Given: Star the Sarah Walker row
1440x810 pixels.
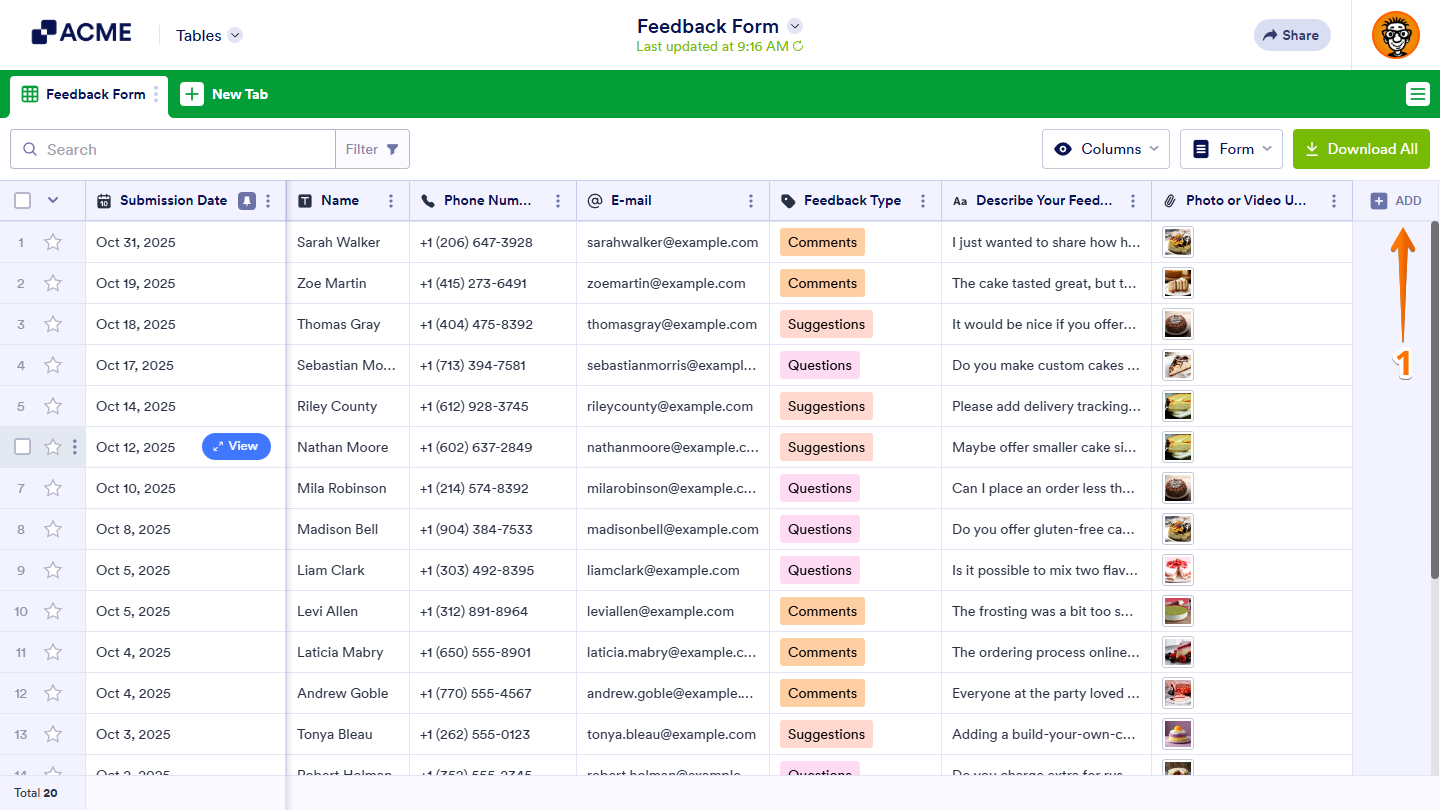Looking at the screenshot, I should point(53,242).
